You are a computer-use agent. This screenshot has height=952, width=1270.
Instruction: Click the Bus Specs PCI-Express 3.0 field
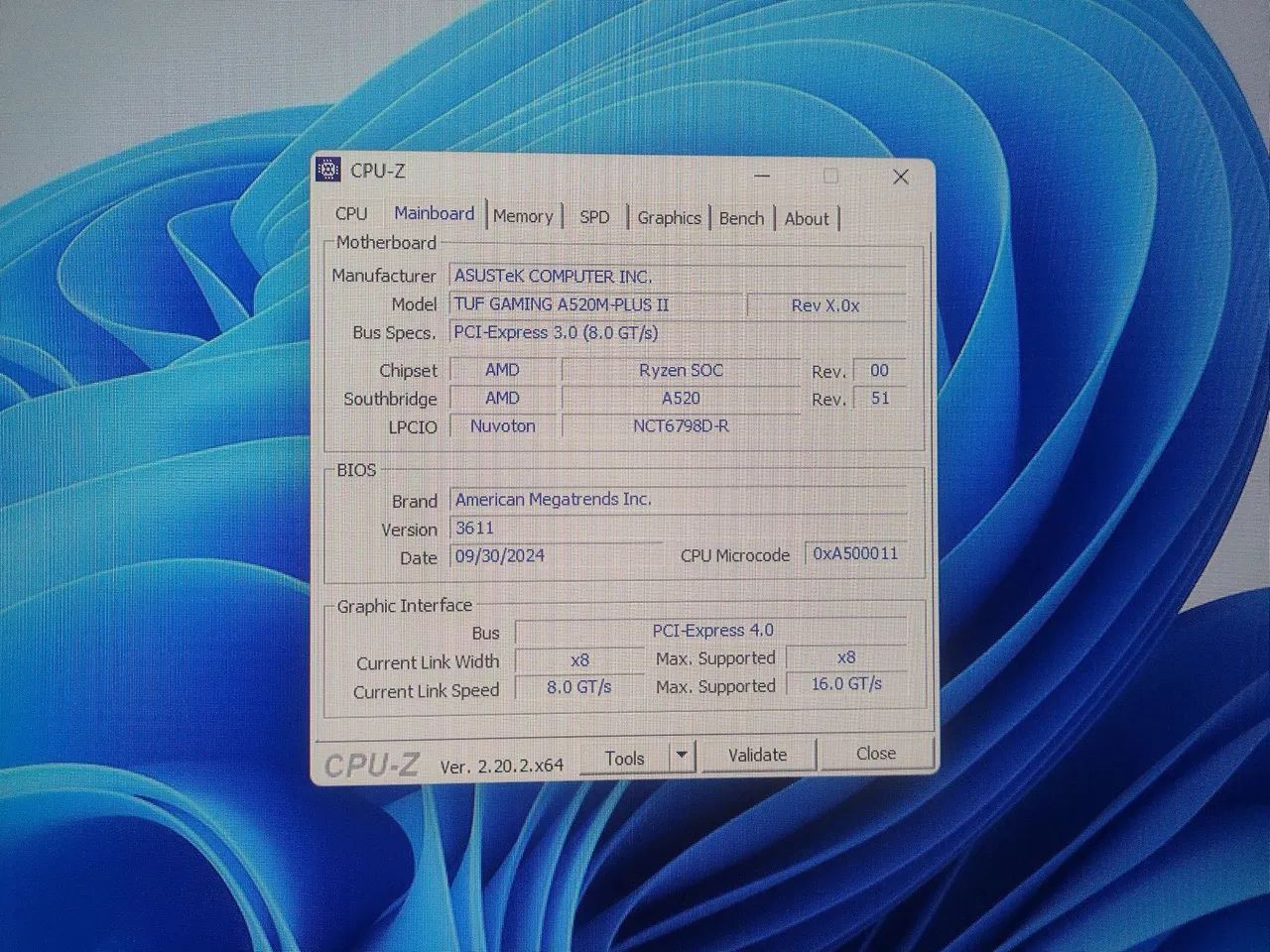click(678, 332)
